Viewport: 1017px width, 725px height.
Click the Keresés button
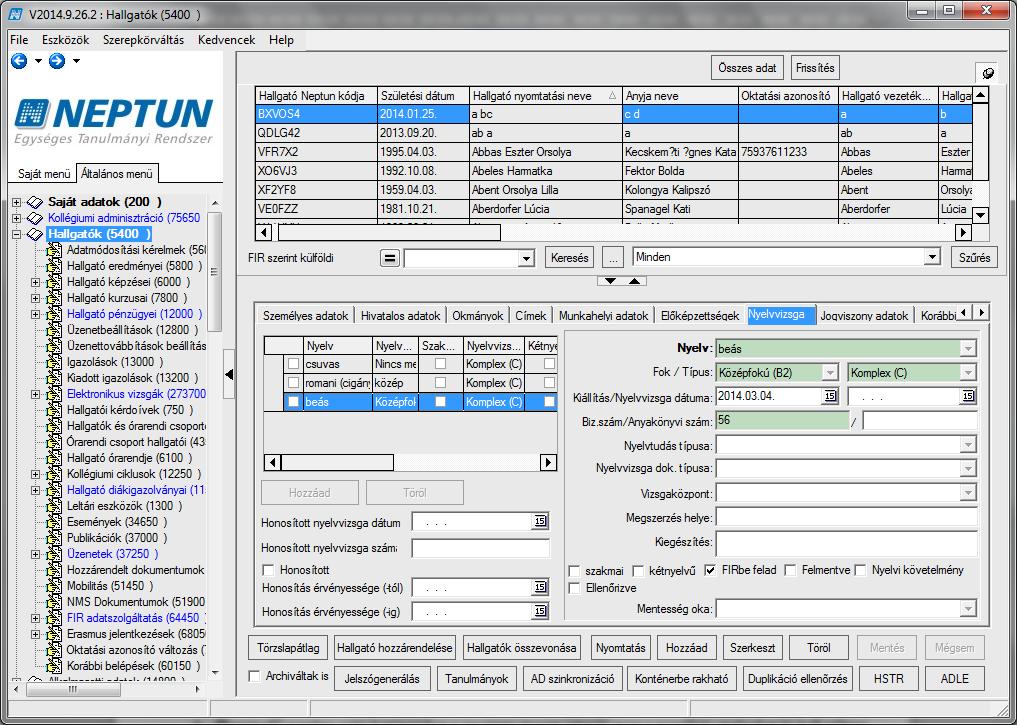pos(569,258)
